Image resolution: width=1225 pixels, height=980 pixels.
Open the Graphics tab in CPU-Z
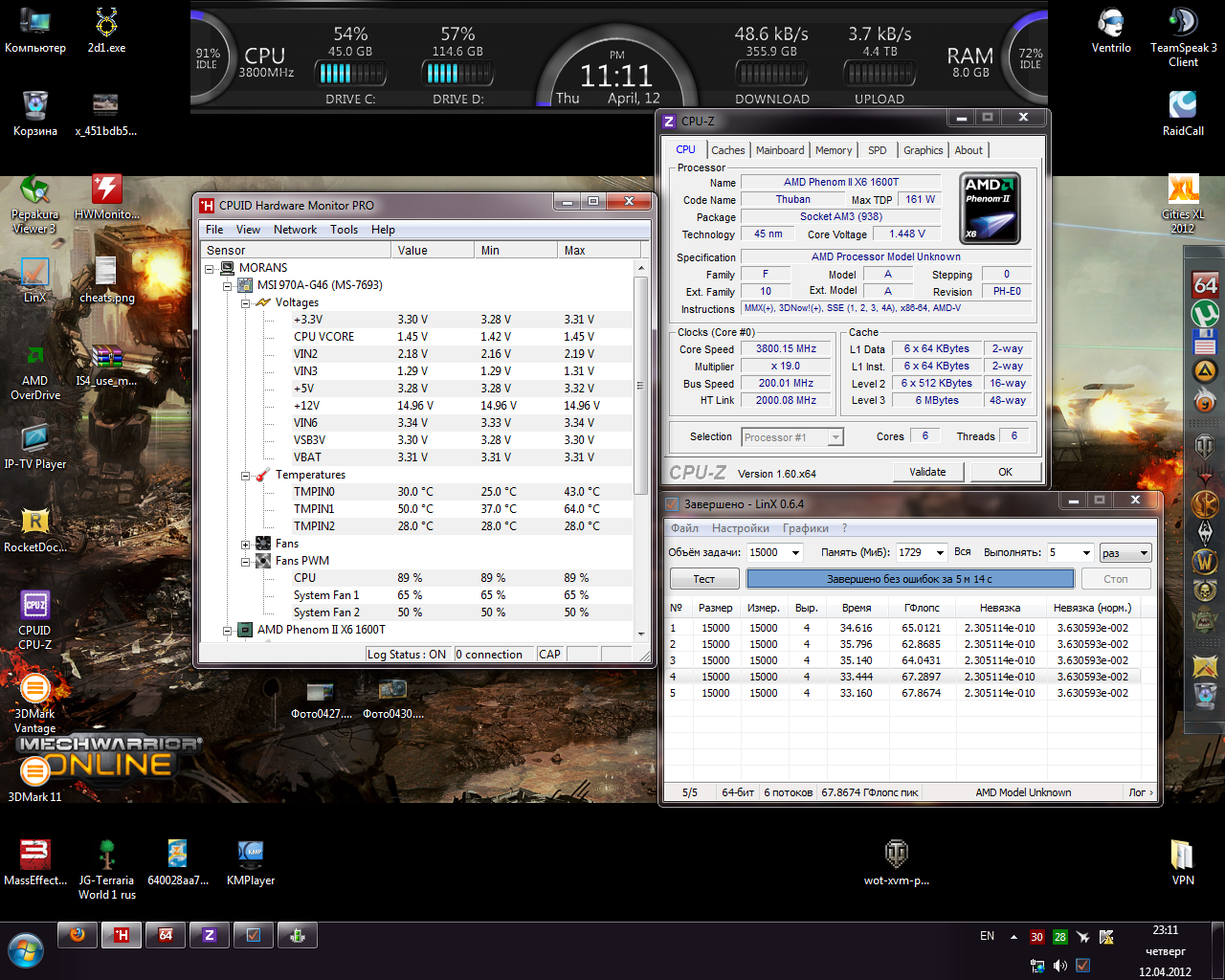click(924, 150)
